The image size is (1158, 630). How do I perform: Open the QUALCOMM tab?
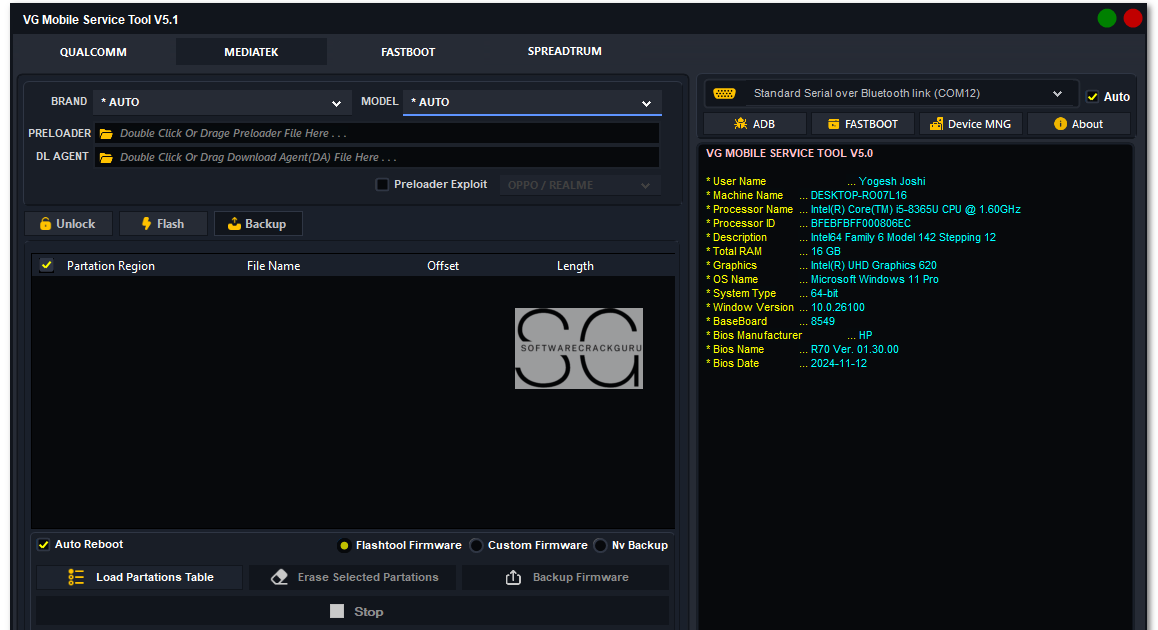(x=93, y=52)
